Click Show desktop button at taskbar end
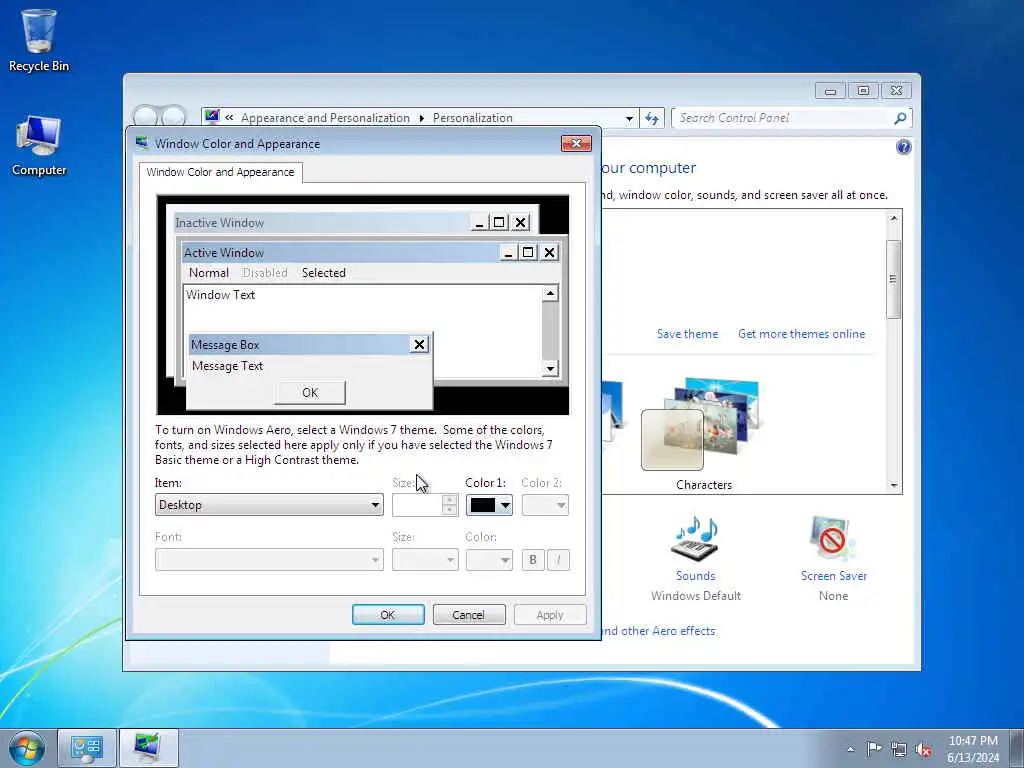The image size is (1024, 768). [x=1017, y=748]
